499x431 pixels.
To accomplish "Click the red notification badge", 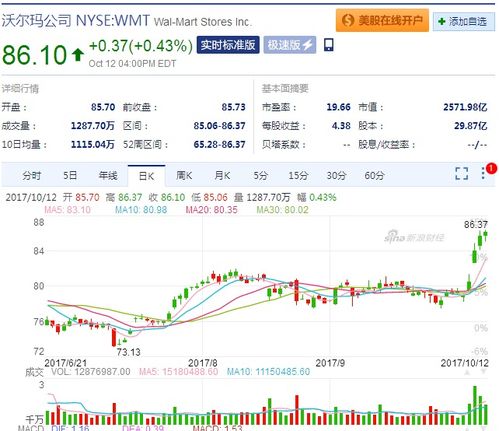I will [x=491, y=169].
